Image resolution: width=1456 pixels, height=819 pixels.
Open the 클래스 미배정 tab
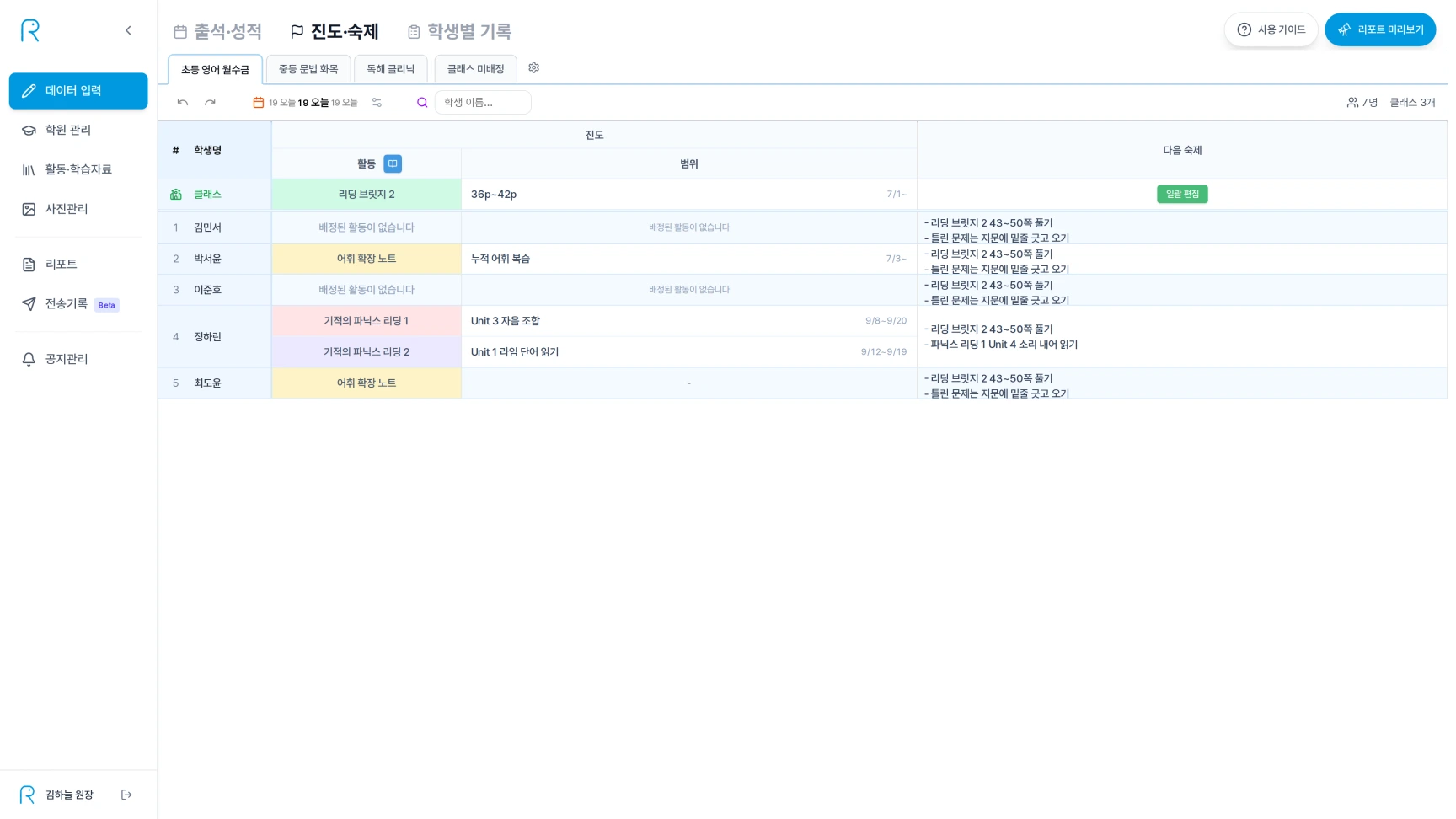(x=475, y=69)
